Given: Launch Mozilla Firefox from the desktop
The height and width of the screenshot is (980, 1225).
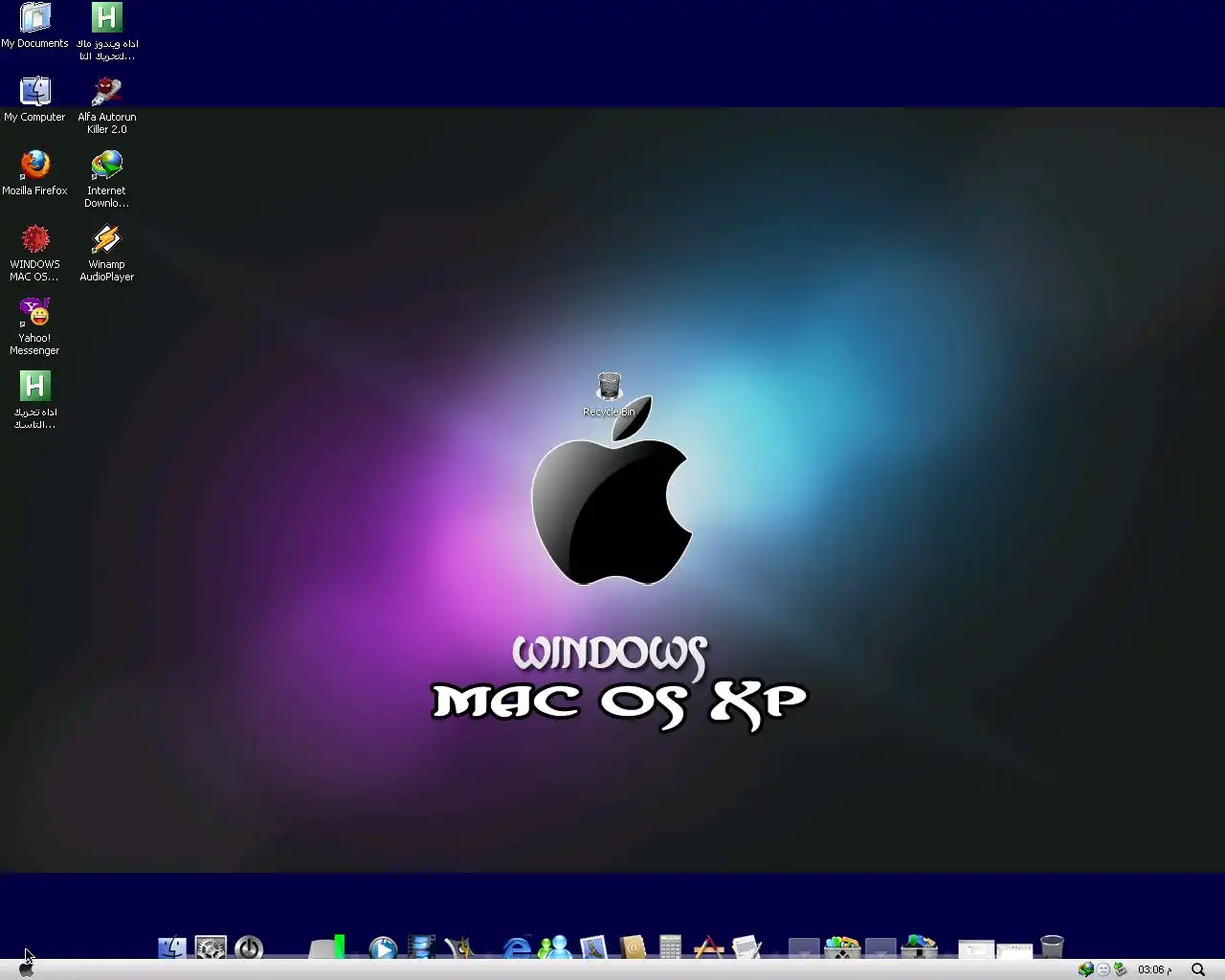Looking at the screenshot, I should 34,173.
